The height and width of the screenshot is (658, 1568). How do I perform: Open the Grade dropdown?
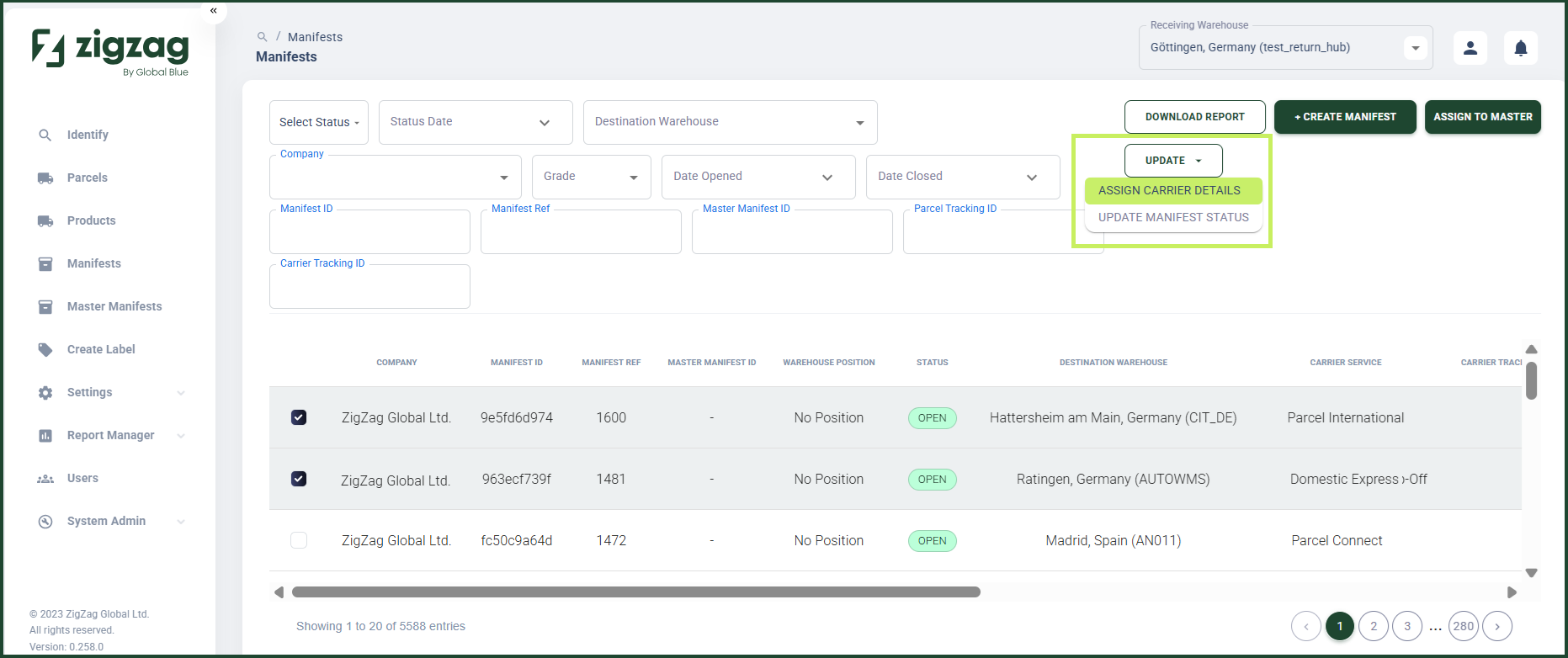pyautogui.click(x=592, y=177)
